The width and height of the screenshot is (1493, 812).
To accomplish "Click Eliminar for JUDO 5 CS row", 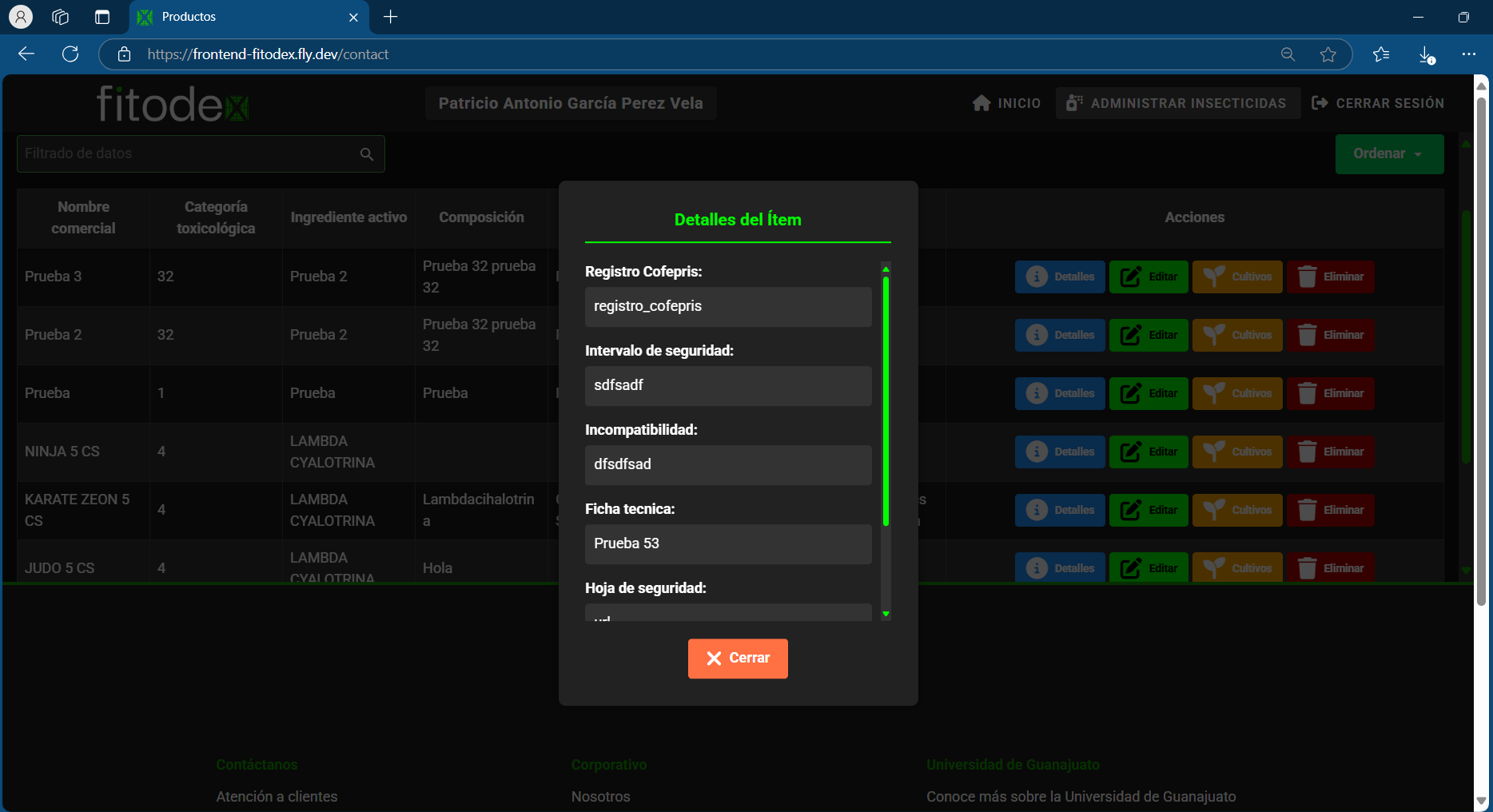I will (1331, 567).
